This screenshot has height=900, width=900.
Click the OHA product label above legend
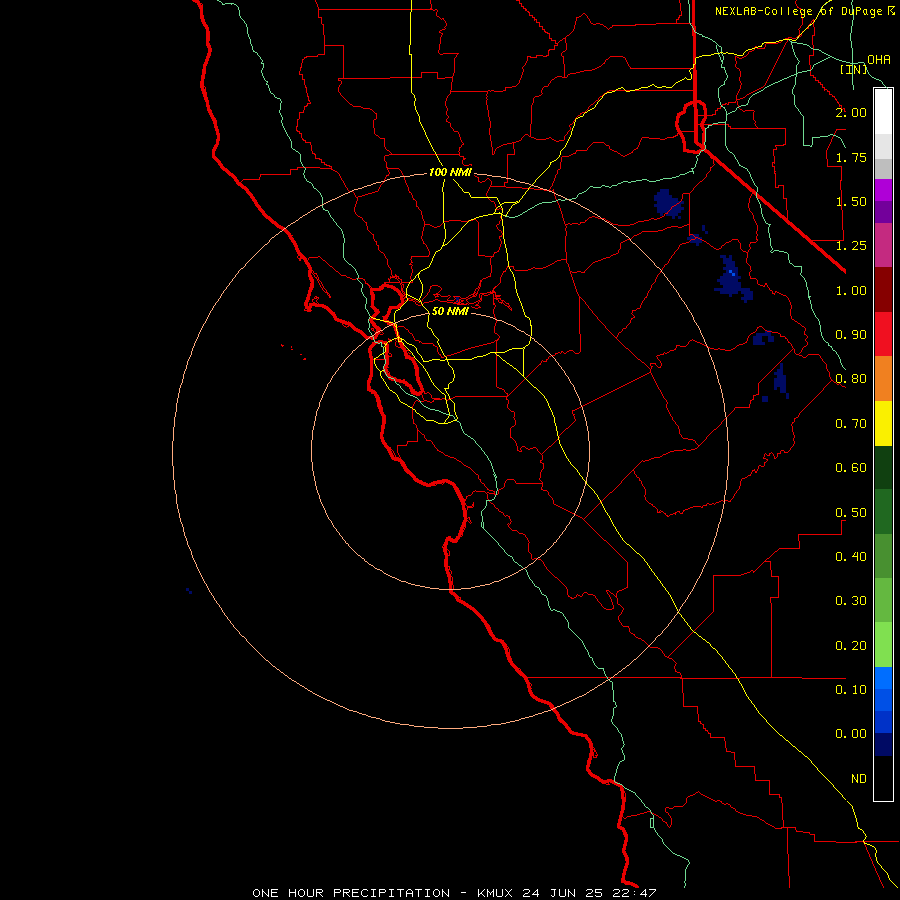click(879, 60)
